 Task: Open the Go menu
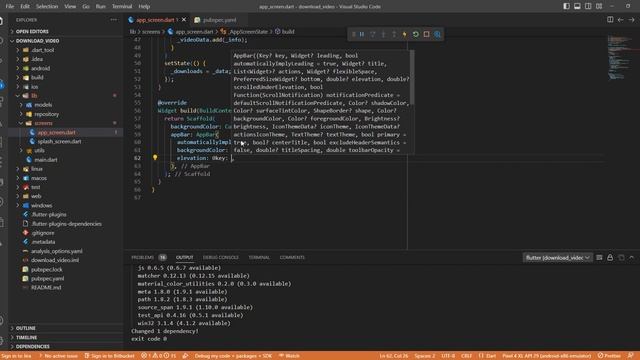pos(86,6)
